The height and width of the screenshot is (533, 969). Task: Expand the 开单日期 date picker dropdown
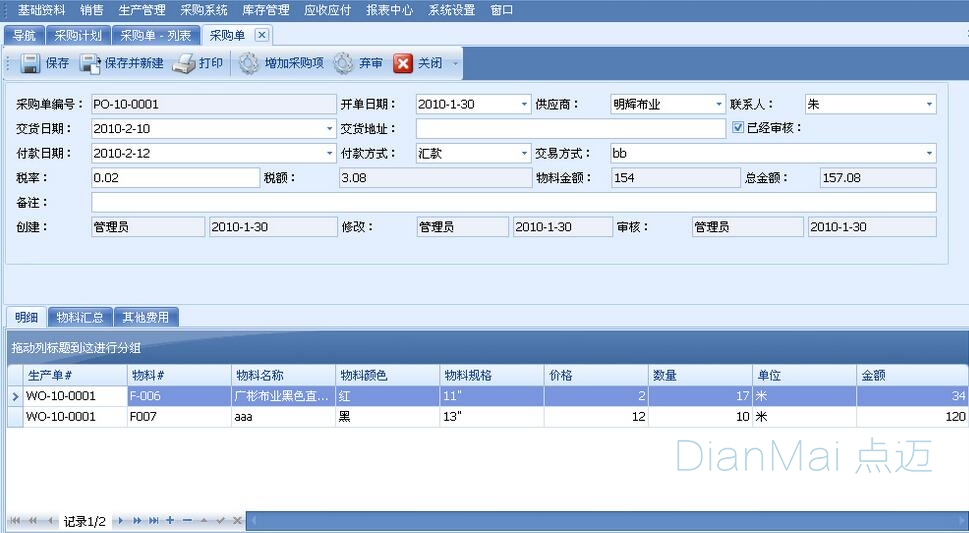tap(524, 104)
